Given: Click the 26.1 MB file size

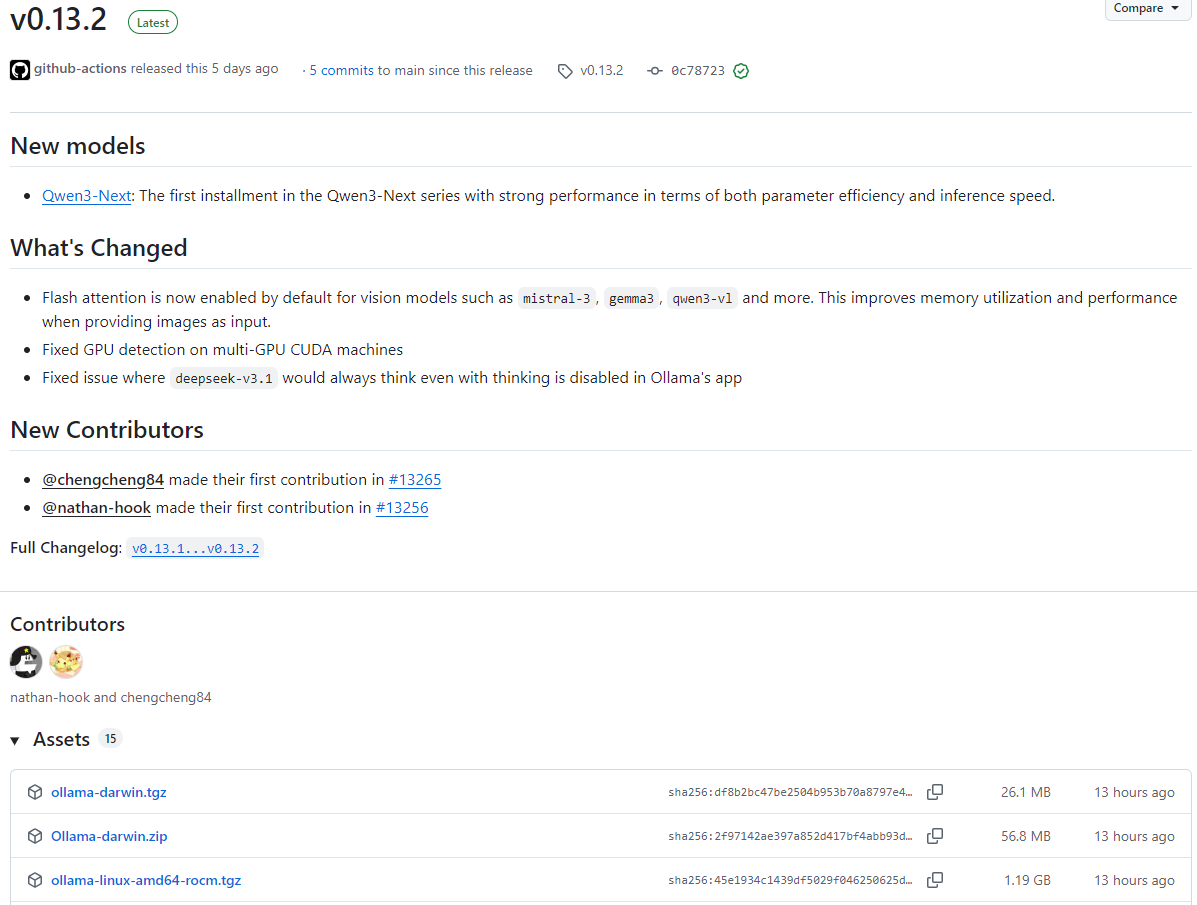Looking at the screenshot, I should 1025,792.
